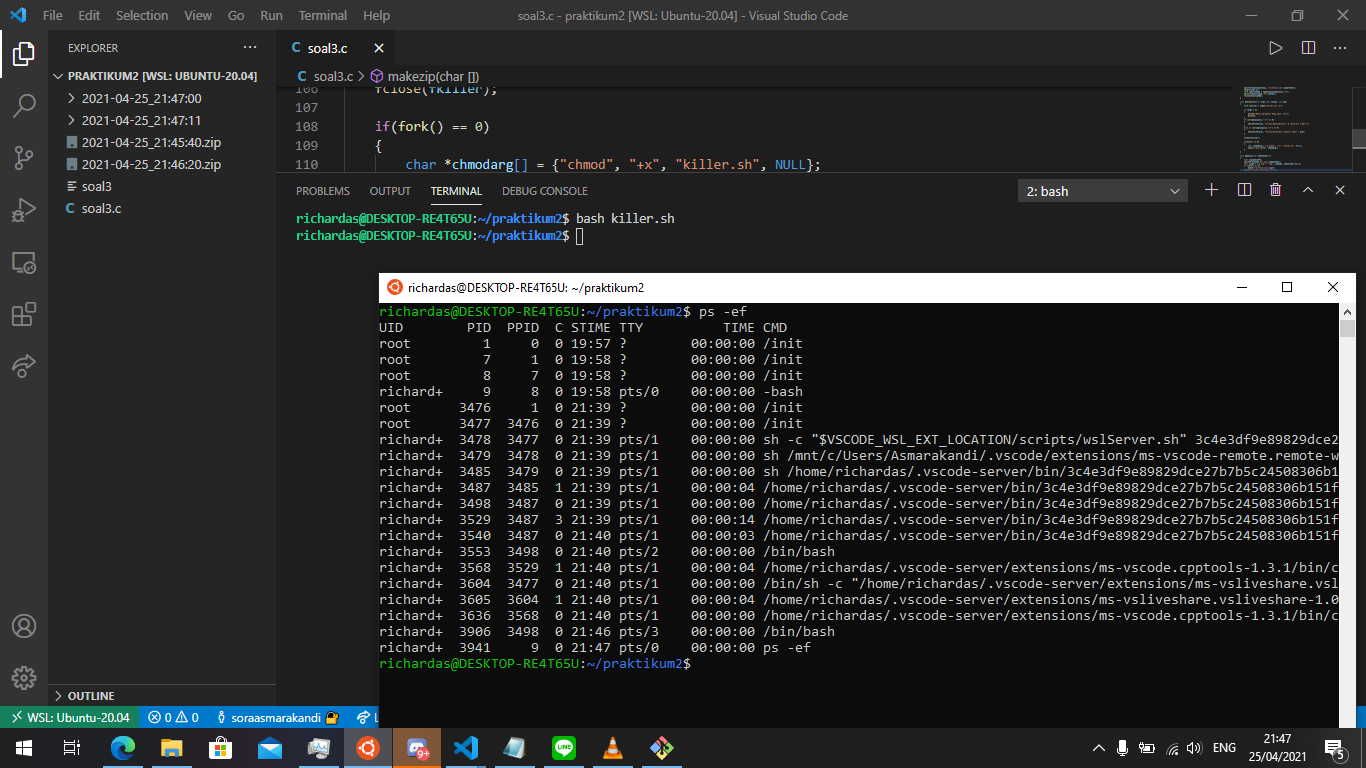1366x768 pixels.
Task: Kill the terminal with trash icon
Action: pos(1275,190)
